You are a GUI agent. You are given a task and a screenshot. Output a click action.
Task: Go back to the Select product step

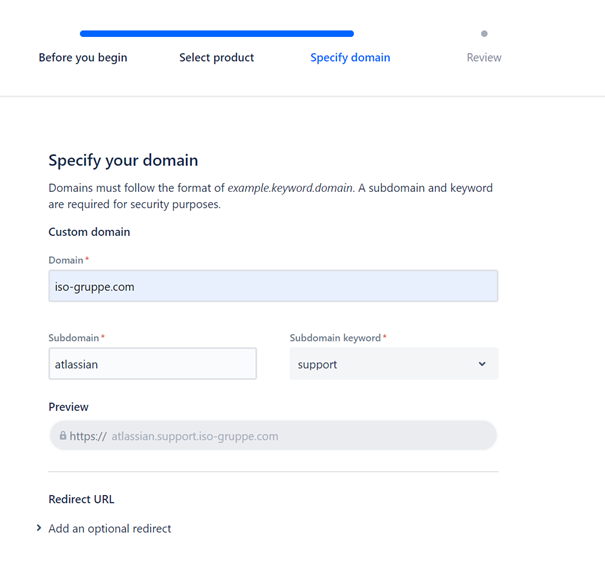(216, 58)
